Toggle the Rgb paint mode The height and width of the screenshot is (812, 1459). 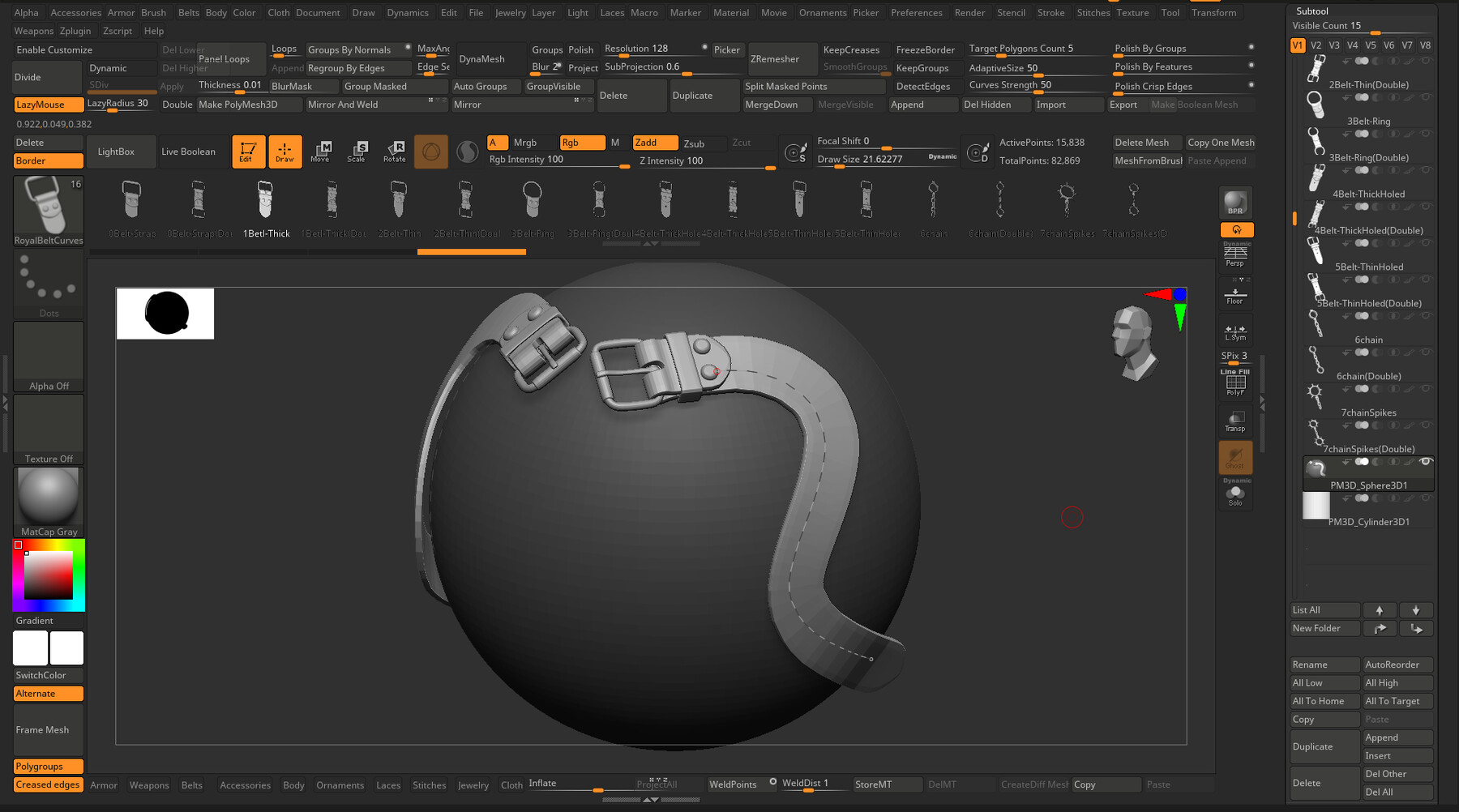(x=582, y=143)
